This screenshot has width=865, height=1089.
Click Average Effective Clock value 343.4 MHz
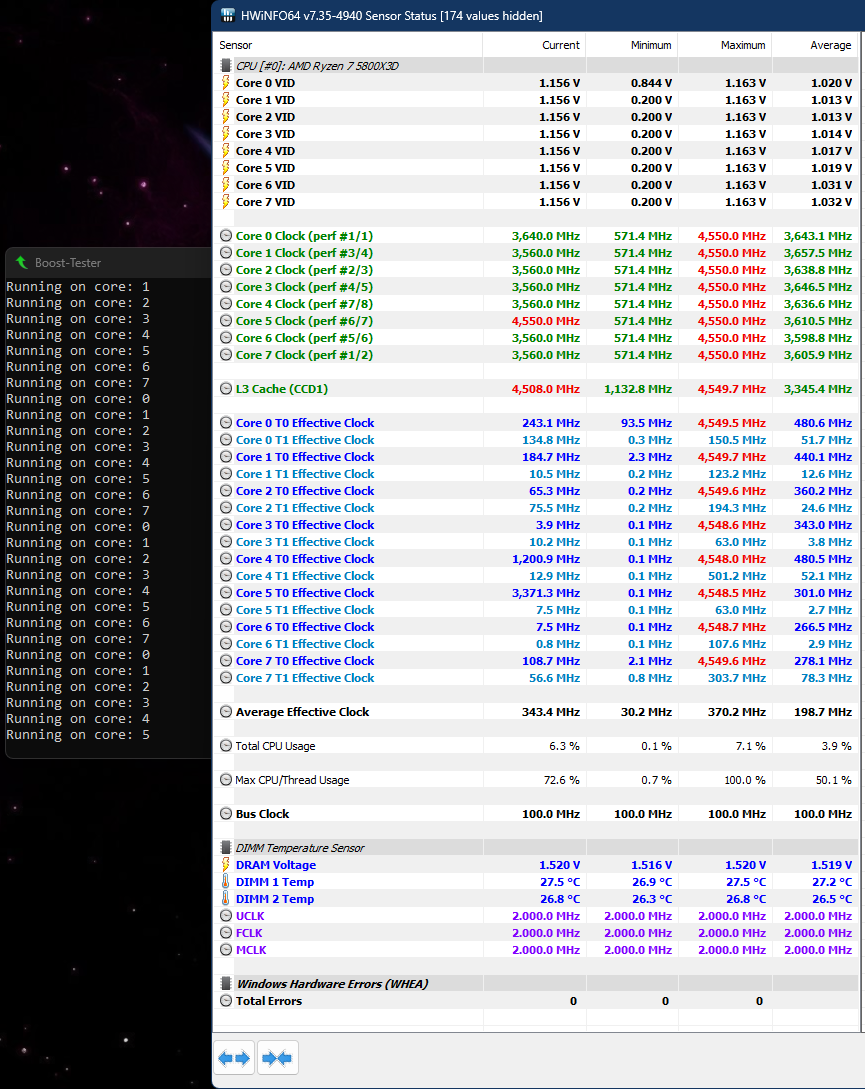click(550, 712)
